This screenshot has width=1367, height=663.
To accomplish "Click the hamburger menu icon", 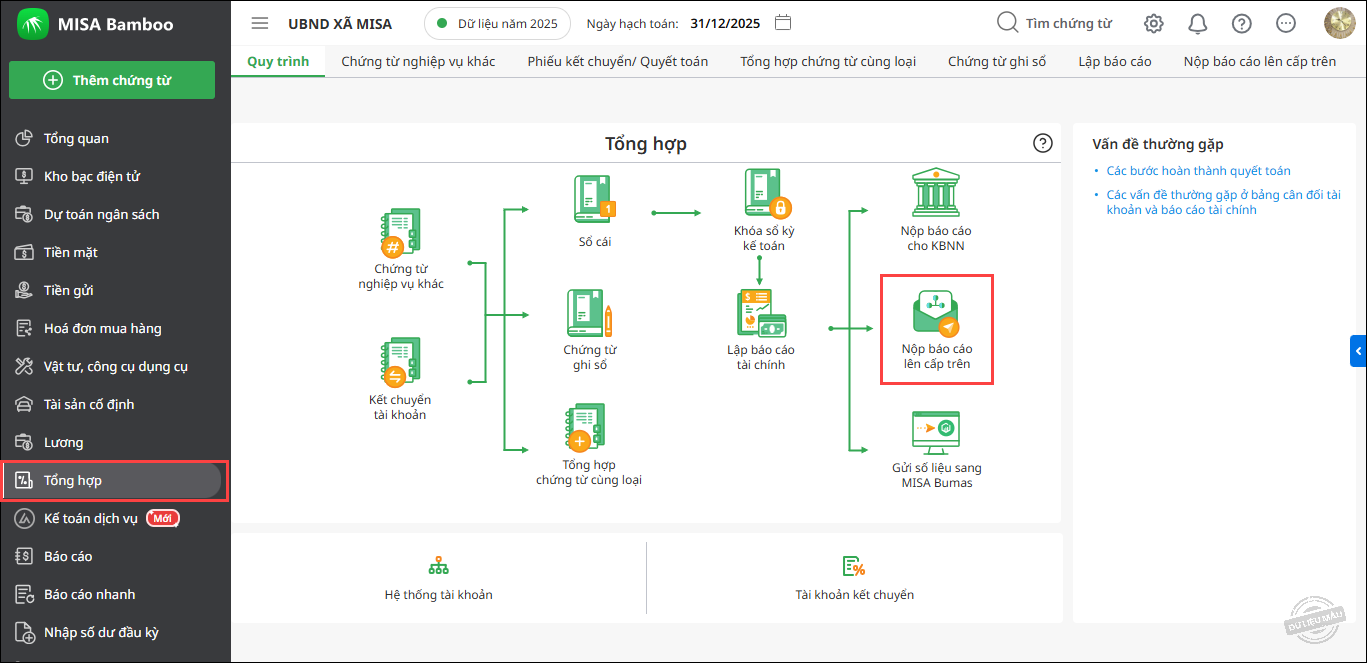I will point(260,23).
